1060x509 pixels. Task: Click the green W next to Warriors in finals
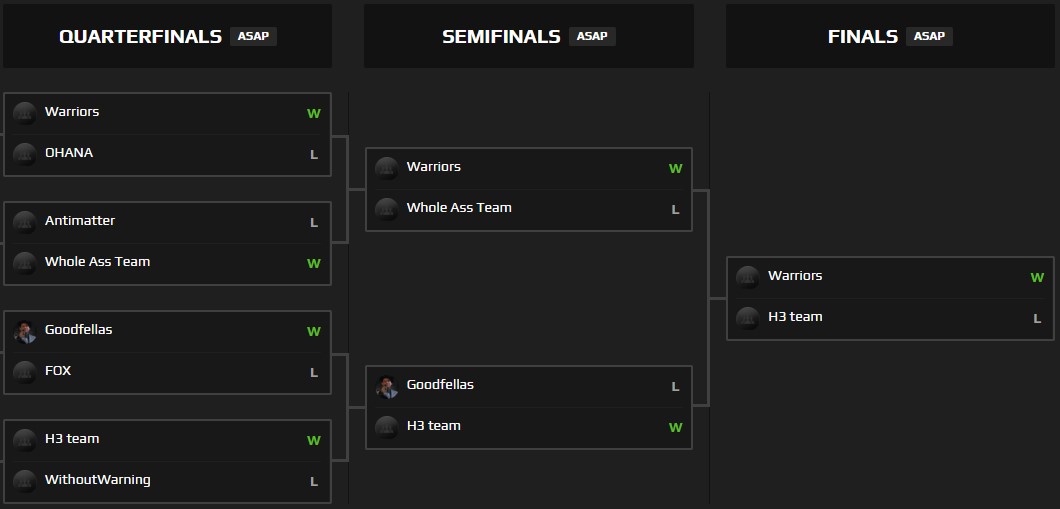[1037, 278]
